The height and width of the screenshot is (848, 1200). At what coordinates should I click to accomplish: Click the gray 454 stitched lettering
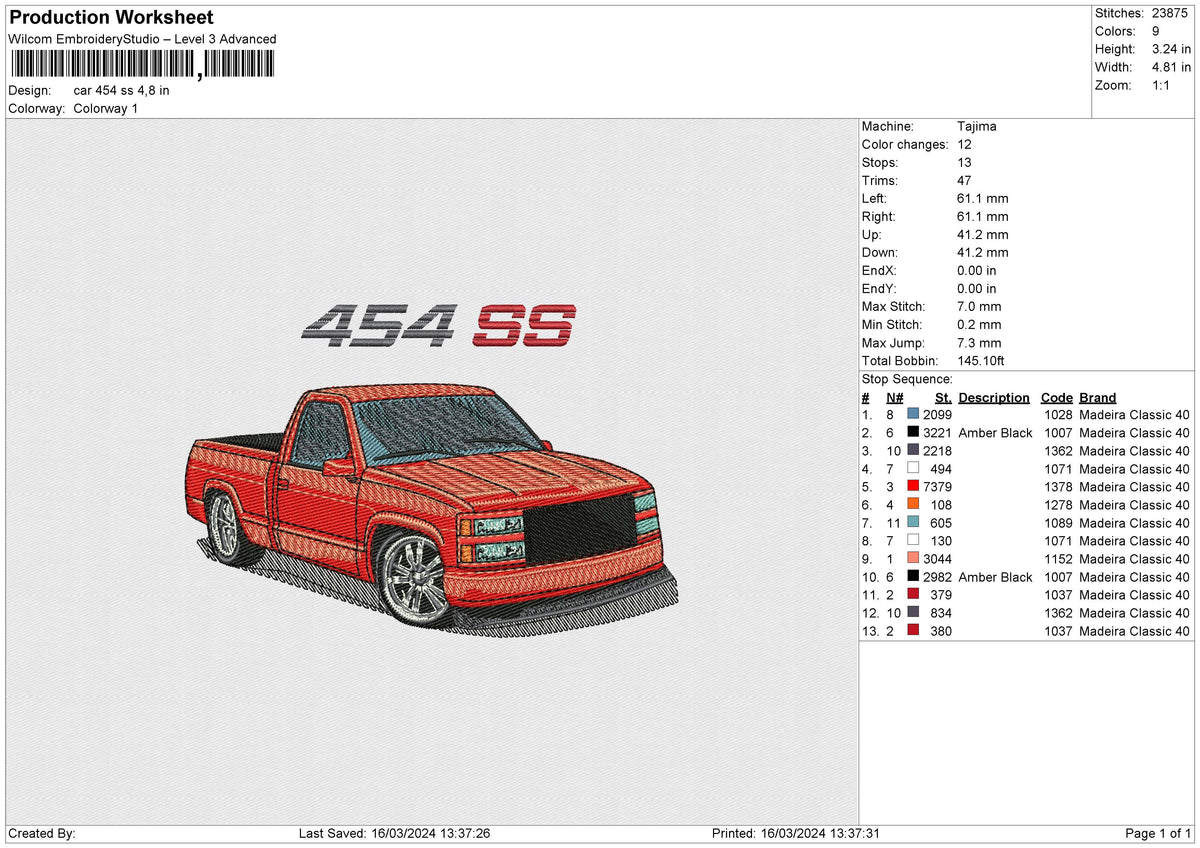377,325
